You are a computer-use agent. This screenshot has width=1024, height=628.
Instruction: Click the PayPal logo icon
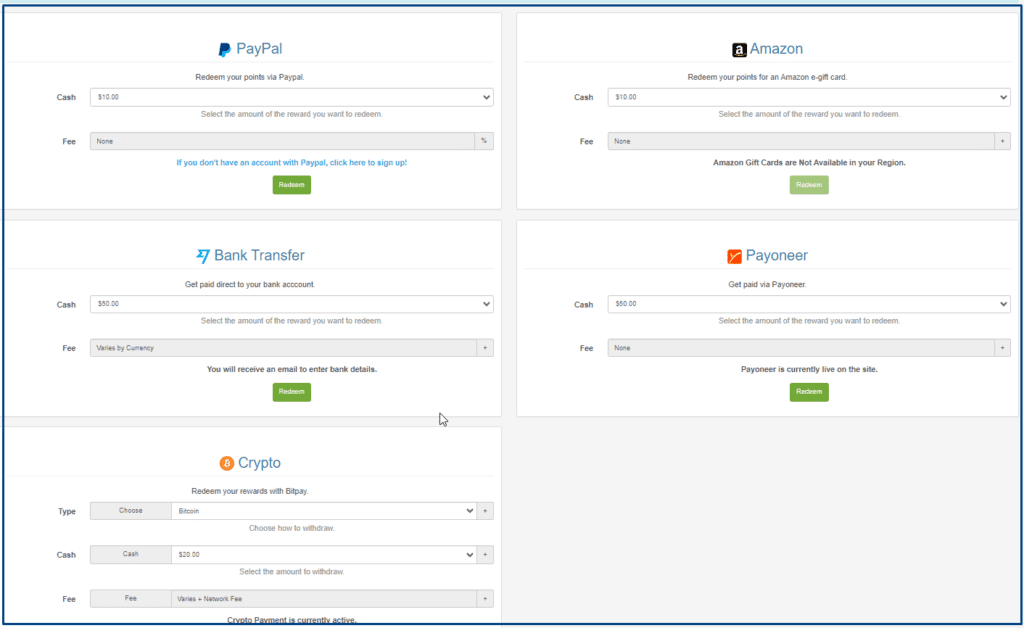pyautogui.click(x=225, y=49)
